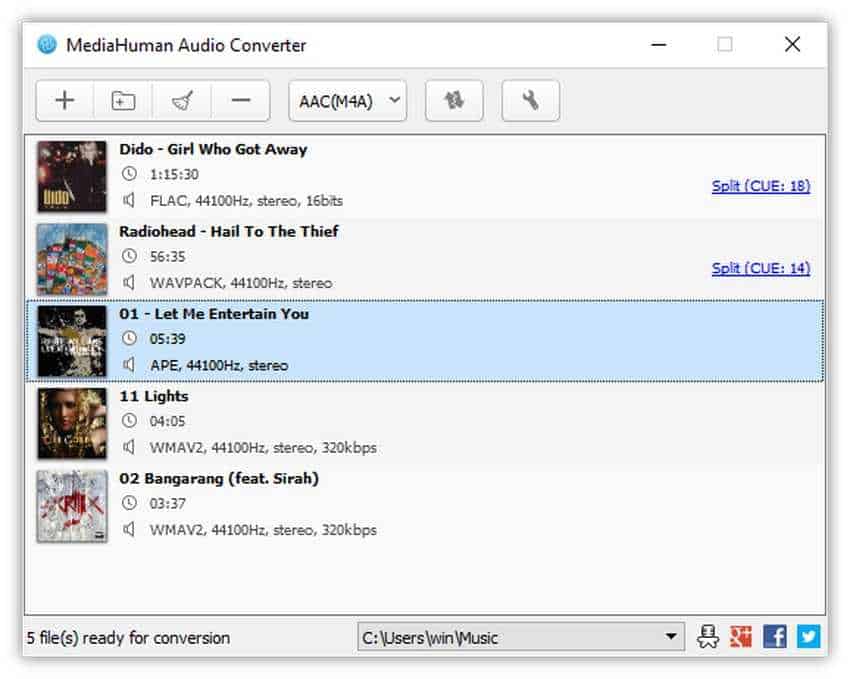The width and height of the screenshot is (850, 679).
Task: Click '5 file(s) ready for conversion' status text
Action: pyautogui.click(x=128, y=638)
